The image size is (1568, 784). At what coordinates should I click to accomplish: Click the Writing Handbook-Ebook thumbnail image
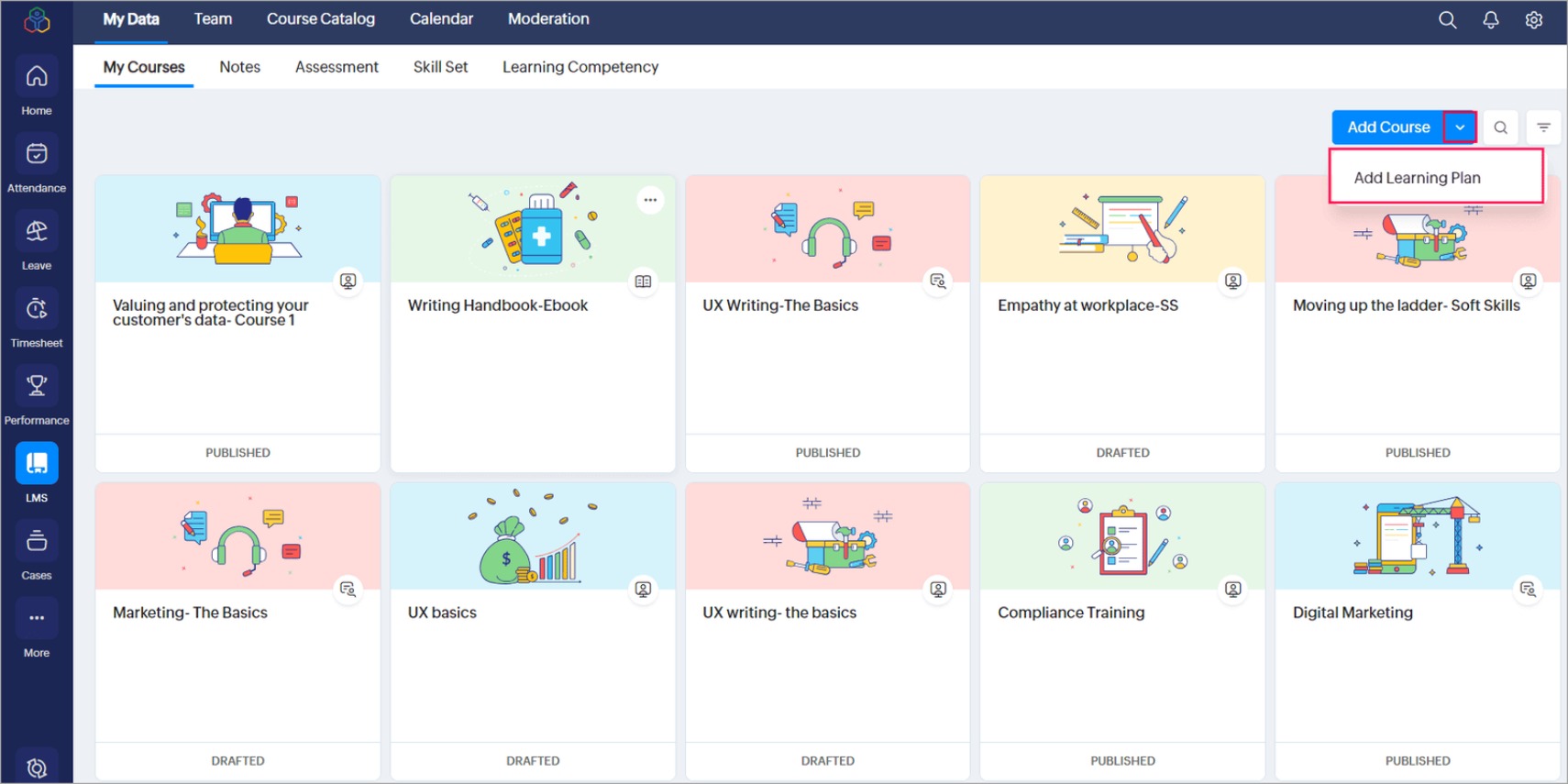[533, 229]
